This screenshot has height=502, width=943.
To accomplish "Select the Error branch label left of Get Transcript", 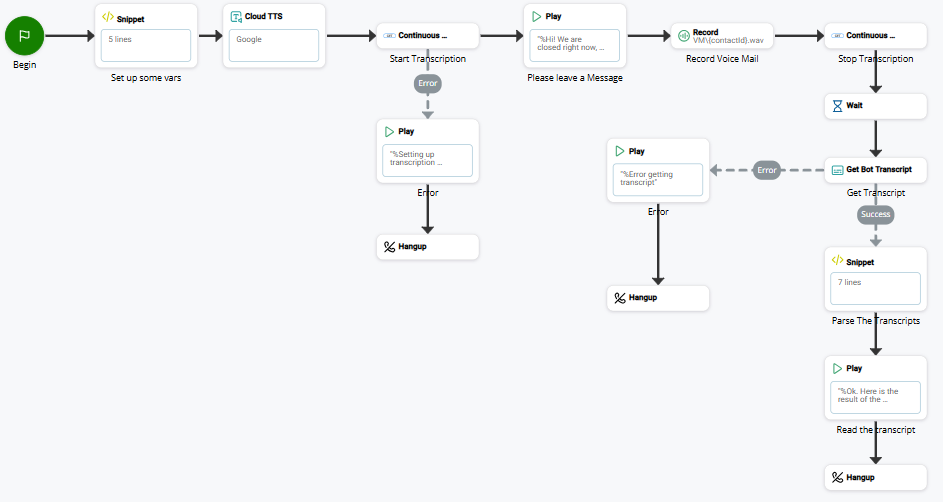I will (x=767, y=170).
